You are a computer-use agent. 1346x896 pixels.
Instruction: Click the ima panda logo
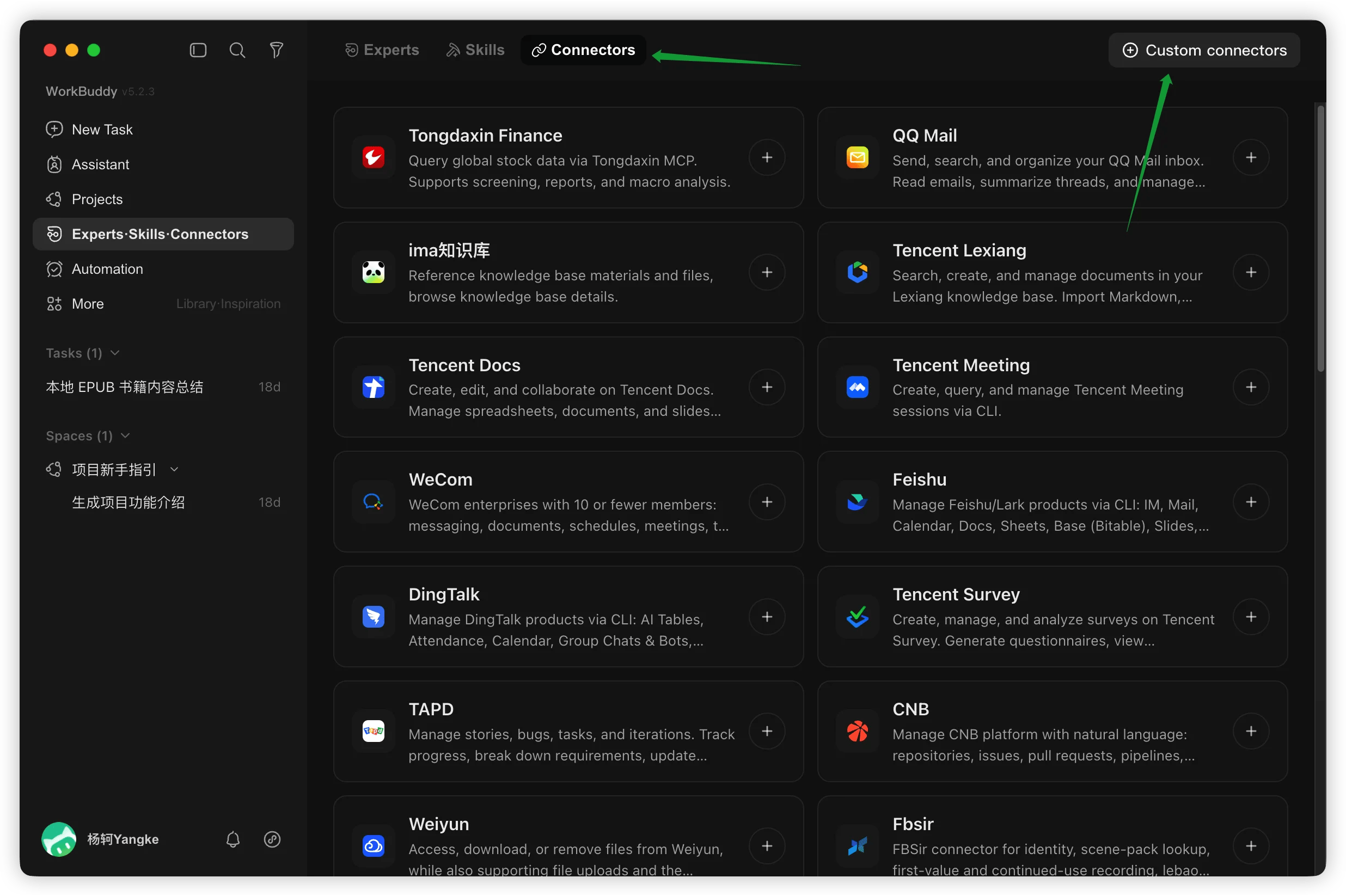[x=373, y=272]
